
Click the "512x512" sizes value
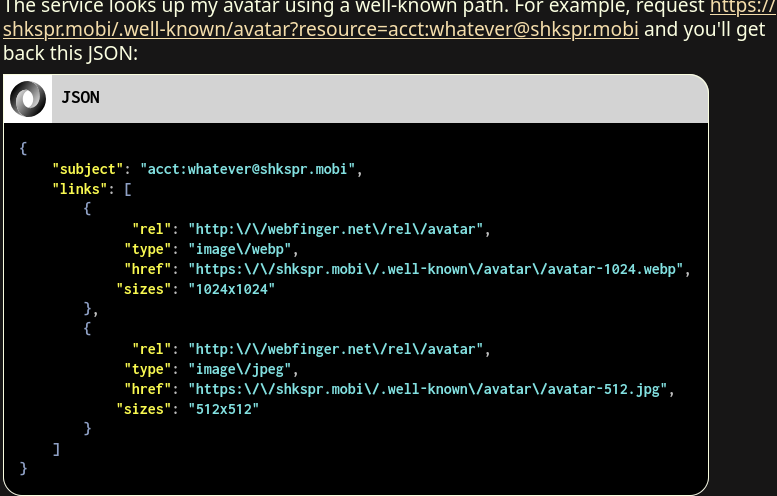click(223, 409)
